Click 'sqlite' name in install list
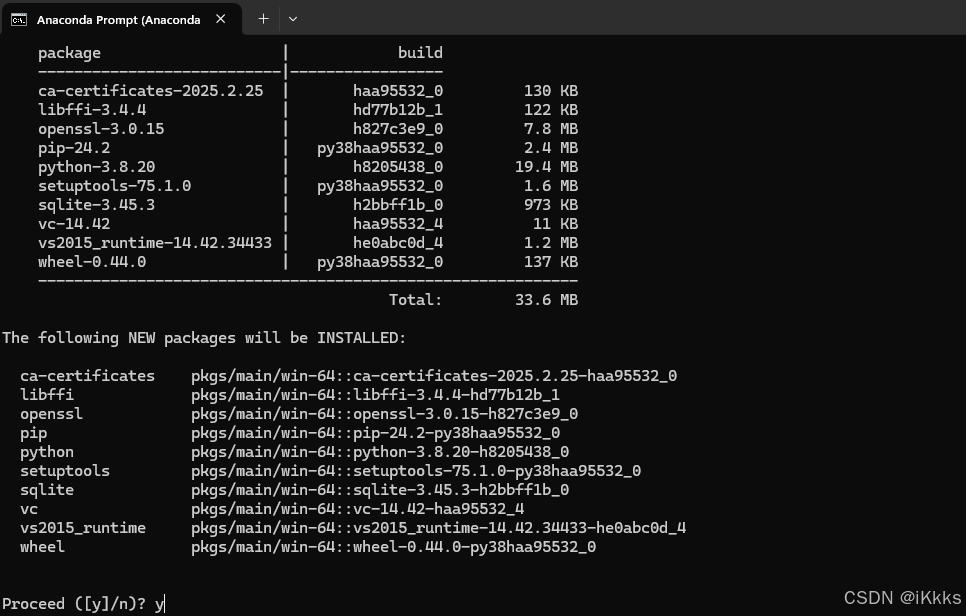This screenshot has width=966, height=616. [x=47, y=490]
